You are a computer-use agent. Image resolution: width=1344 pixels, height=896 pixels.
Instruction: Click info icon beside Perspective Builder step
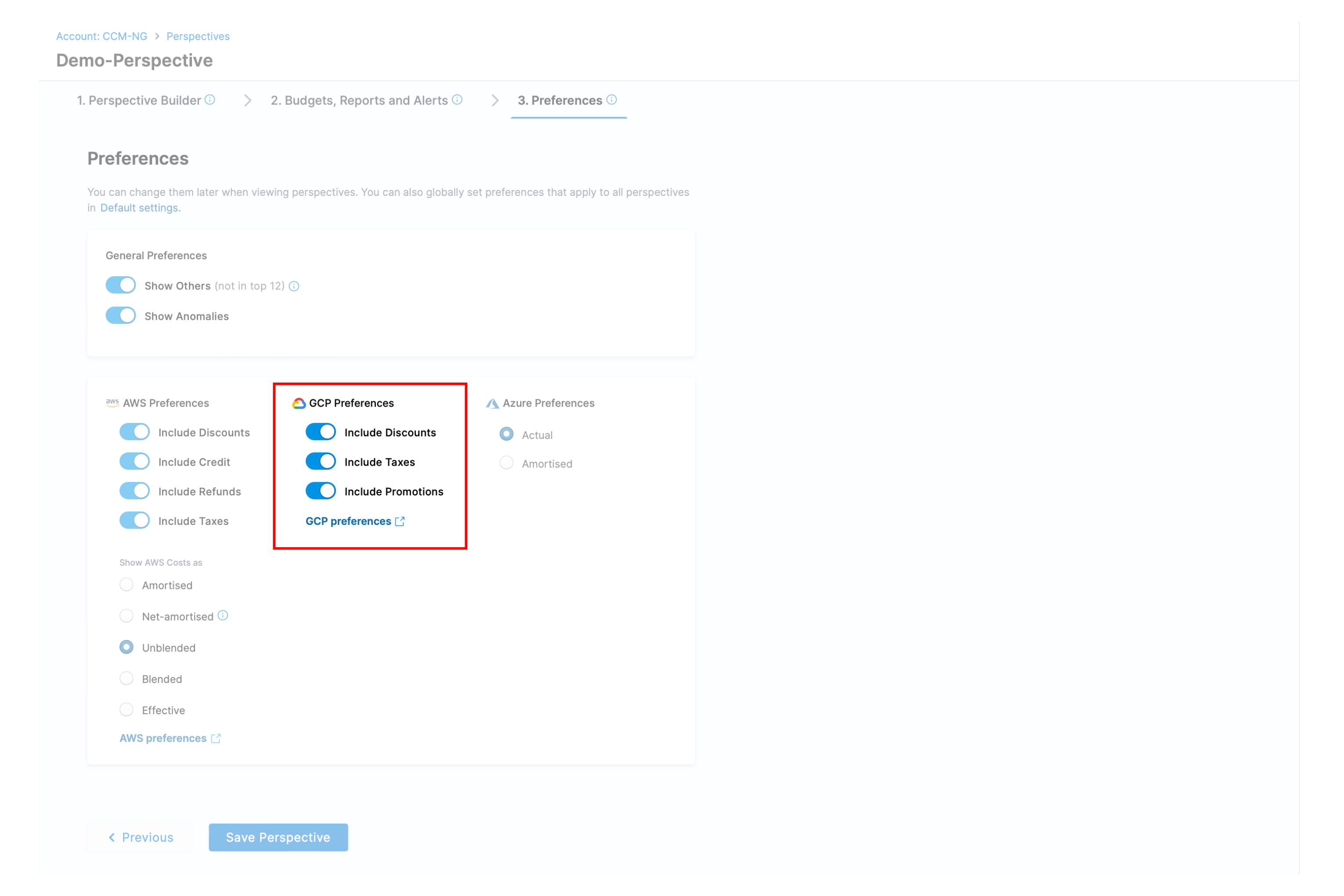[210, 100]
